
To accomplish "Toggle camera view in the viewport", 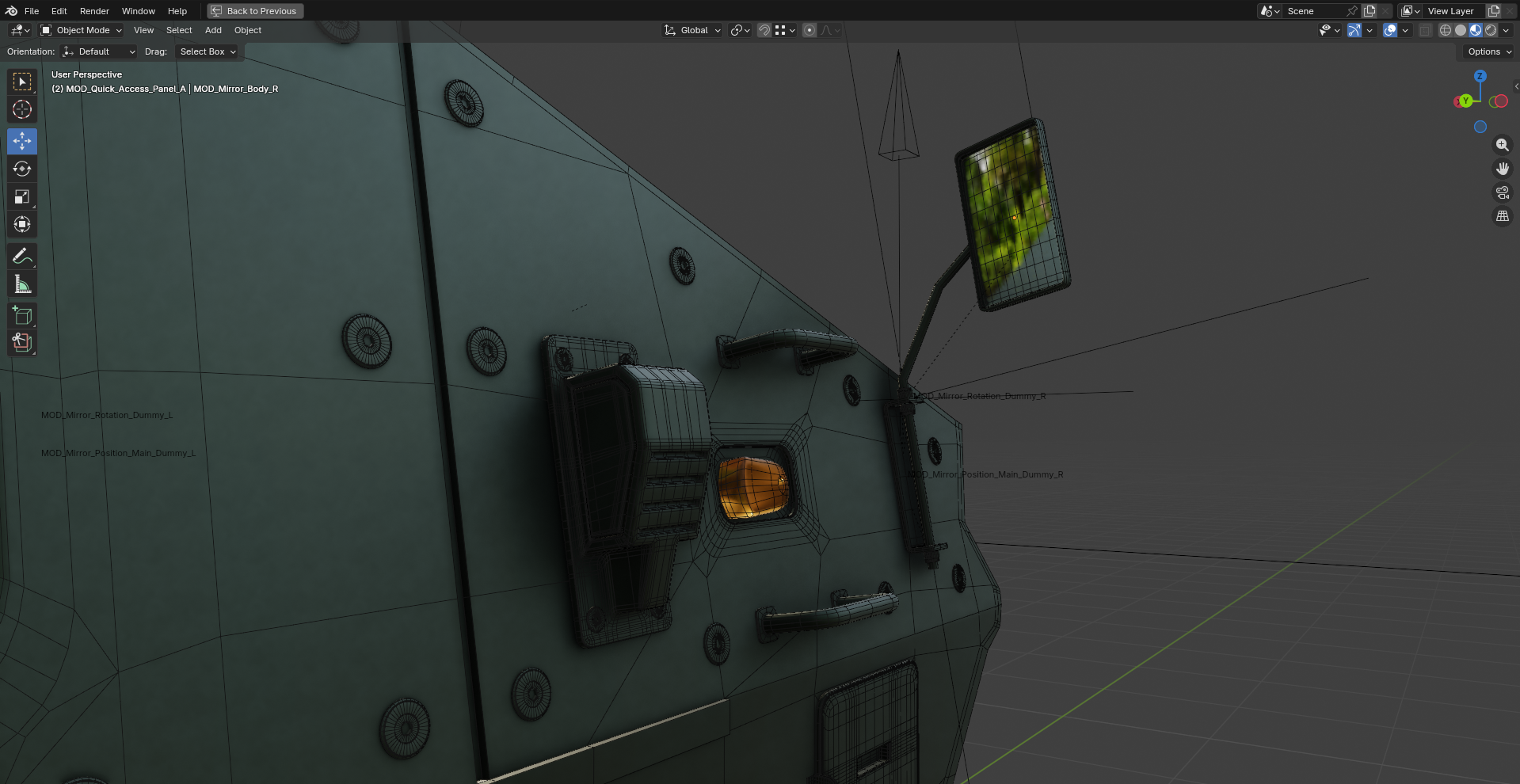I will (1502, 192).
